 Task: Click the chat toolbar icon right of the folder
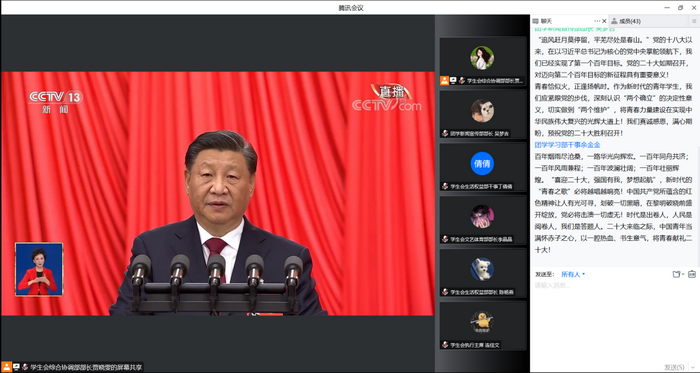point(692,274)
